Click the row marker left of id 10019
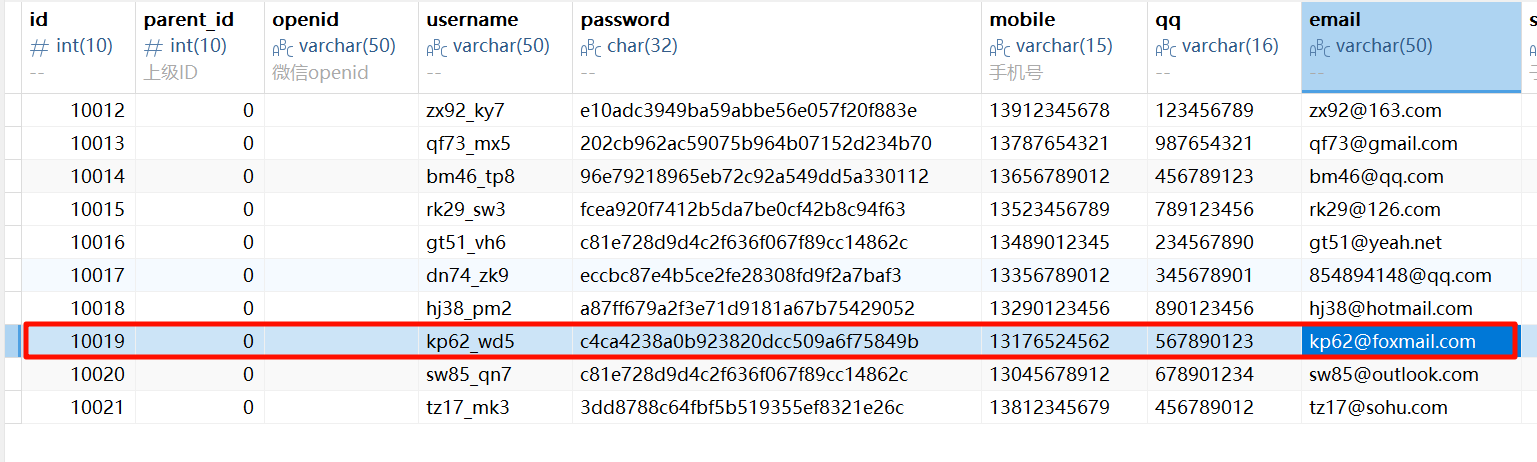The width and height of the screenshot is (1537, 462). point(12,341)
